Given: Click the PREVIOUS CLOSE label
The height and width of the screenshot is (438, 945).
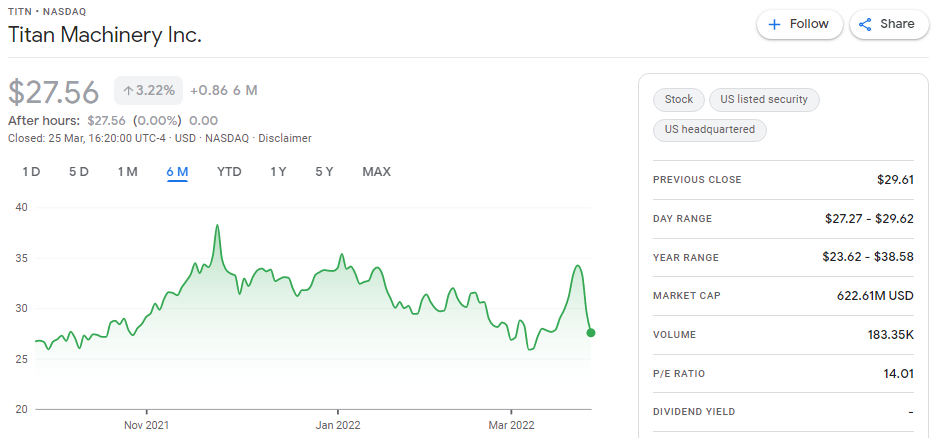Looking at the screenshot, I should [x=697, y=180].
